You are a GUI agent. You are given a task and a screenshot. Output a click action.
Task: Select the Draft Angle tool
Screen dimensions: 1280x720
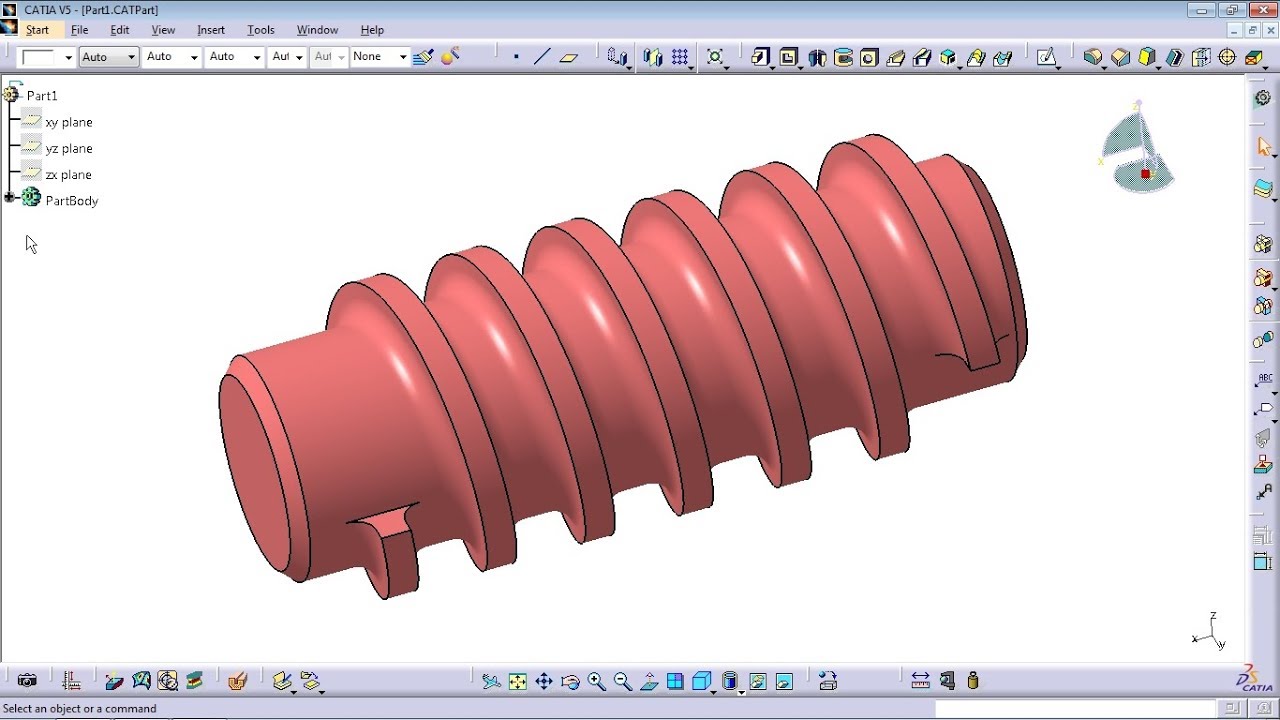[1147, 57]
